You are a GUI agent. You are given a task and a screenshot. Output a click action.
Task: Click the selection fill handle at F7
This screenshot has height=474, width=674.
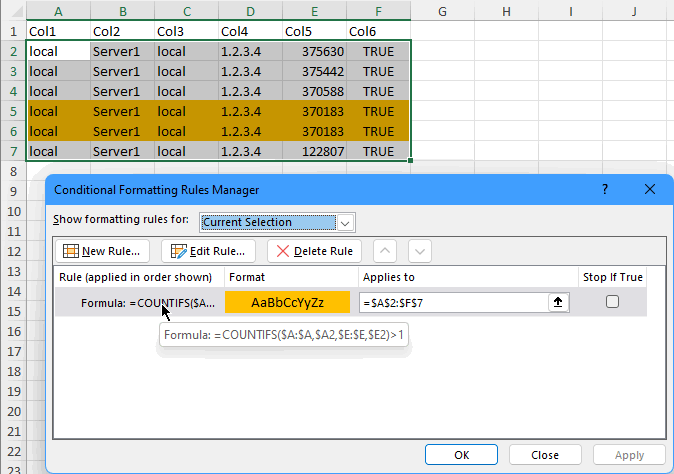tap(411, 160)
